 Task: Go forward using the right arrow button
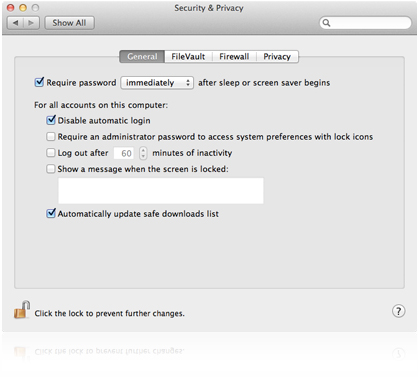click(x=32, y=23)
